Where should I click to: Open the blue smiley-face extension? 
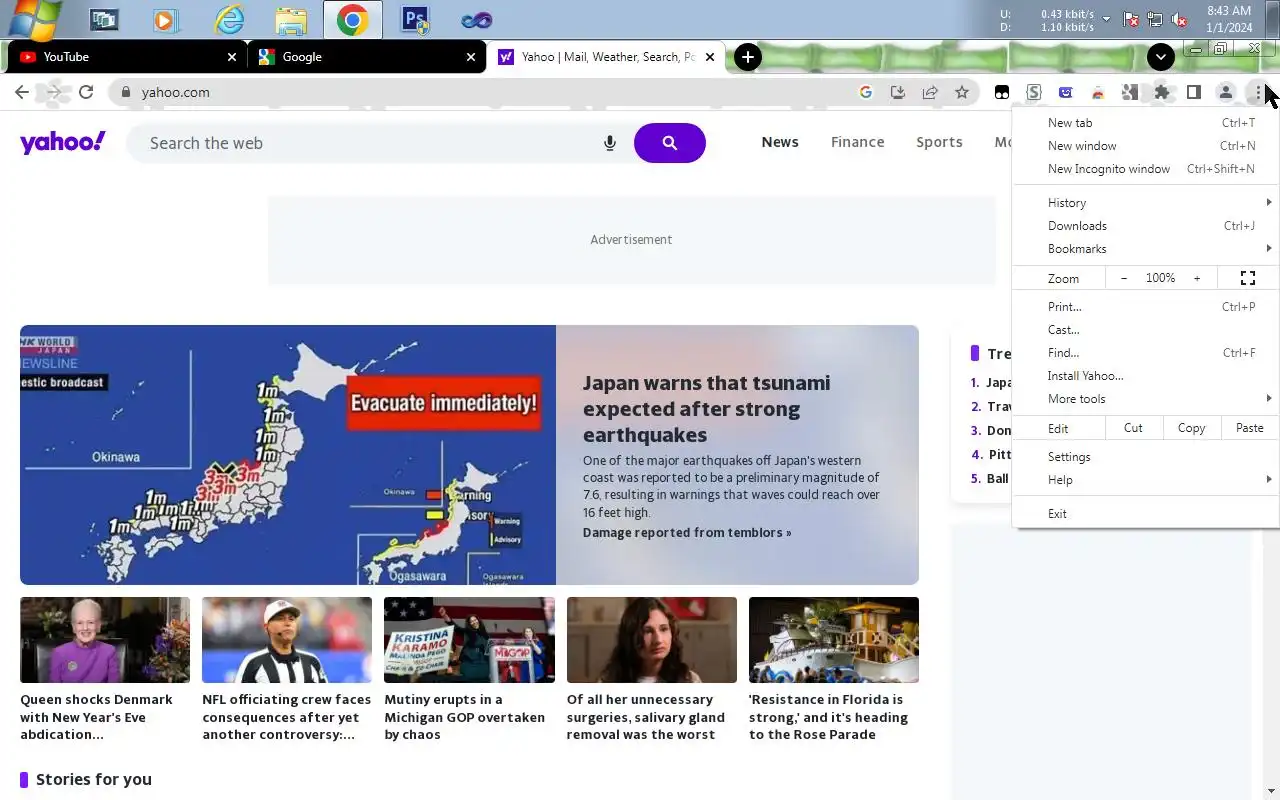(1066, 92)
